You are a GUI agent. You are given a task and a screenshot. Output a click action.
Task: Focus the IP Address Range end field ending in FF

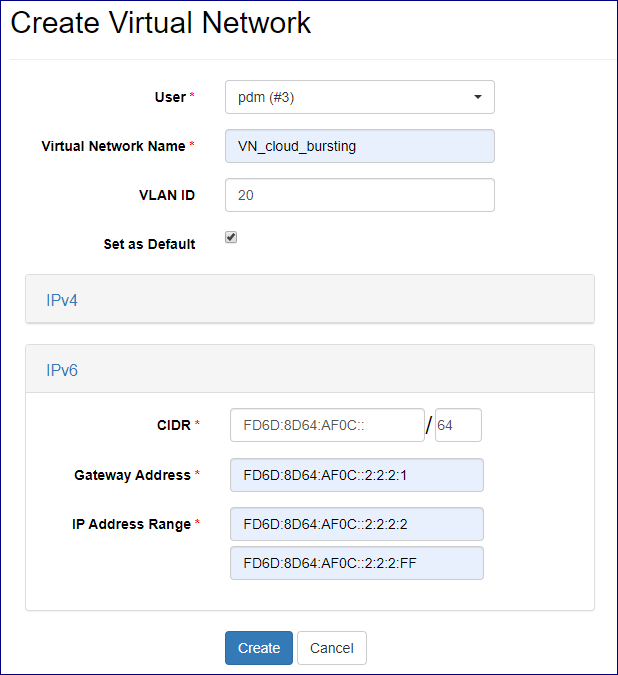pyautogui.click(x=356, y=563)
